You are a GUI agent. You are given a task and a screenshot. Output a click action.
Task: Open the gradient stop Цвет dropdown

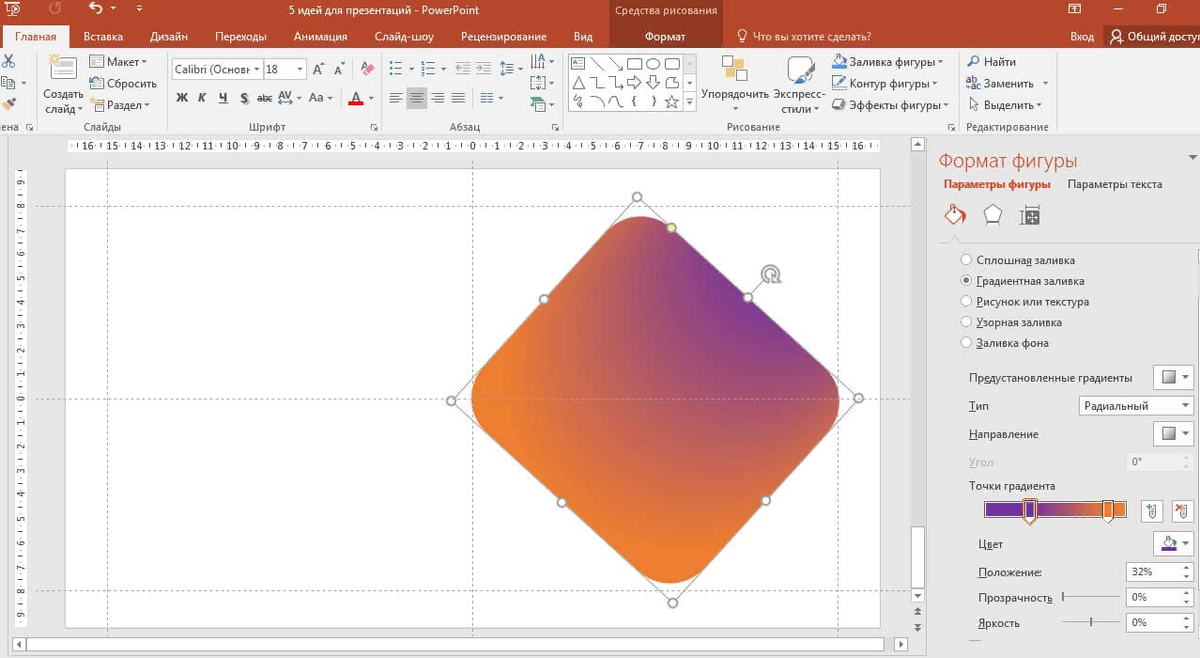coord(1174,544)
